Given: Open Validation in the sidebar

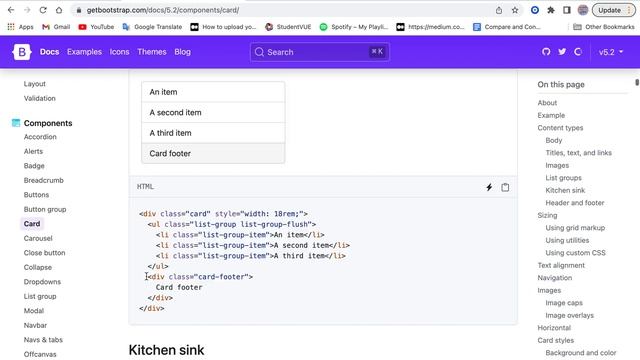Looking at the screenshot, I should point(40,98).
